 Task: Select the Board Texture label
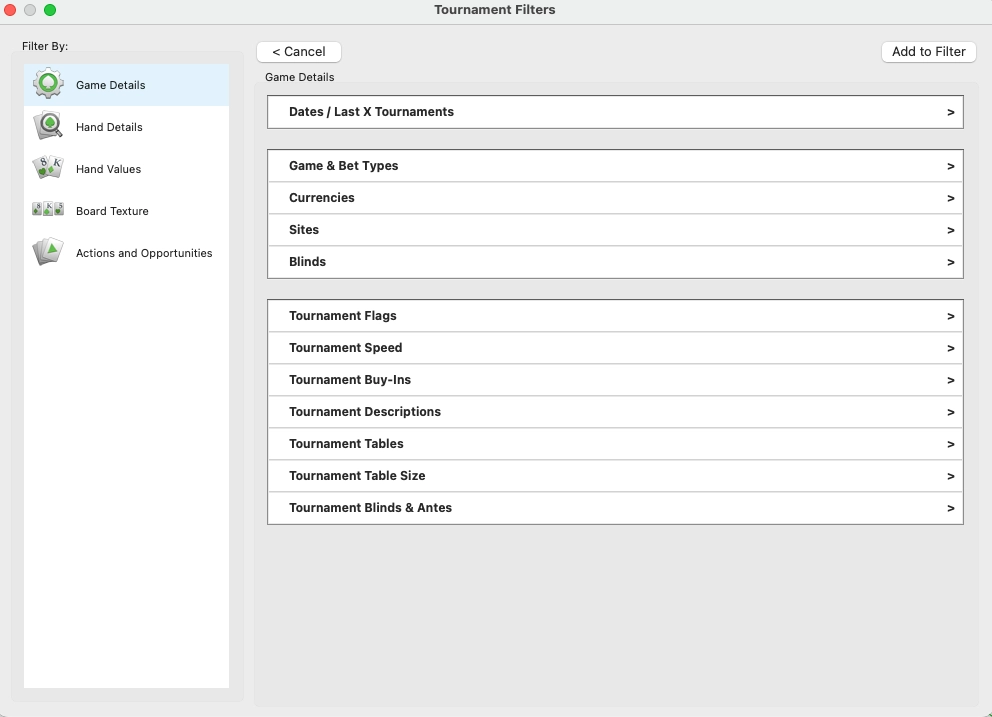tap(112, 211)
